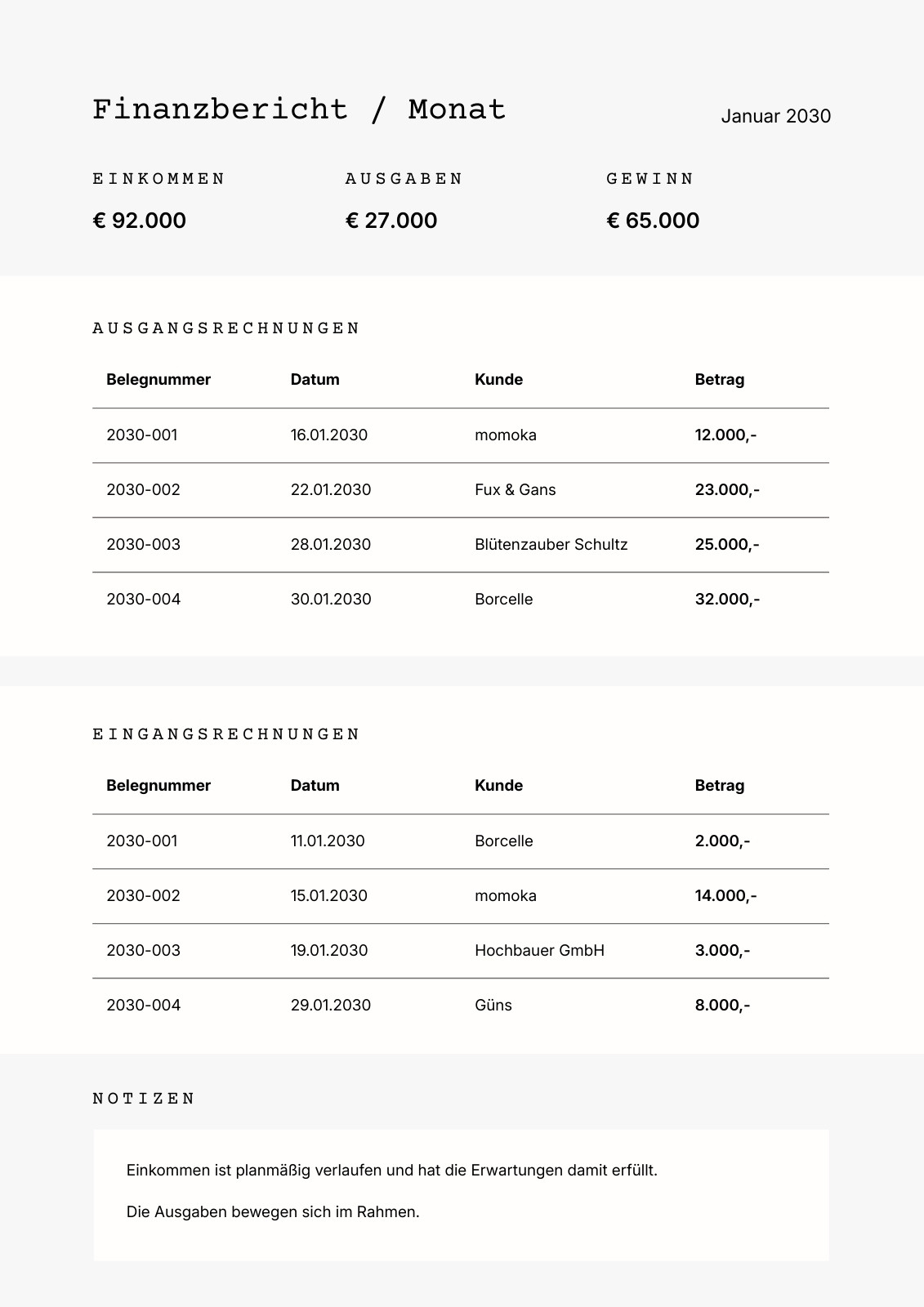Select the Ausgangsrechnungen section heading
The image size is (924, 1307).
[226, 328]
